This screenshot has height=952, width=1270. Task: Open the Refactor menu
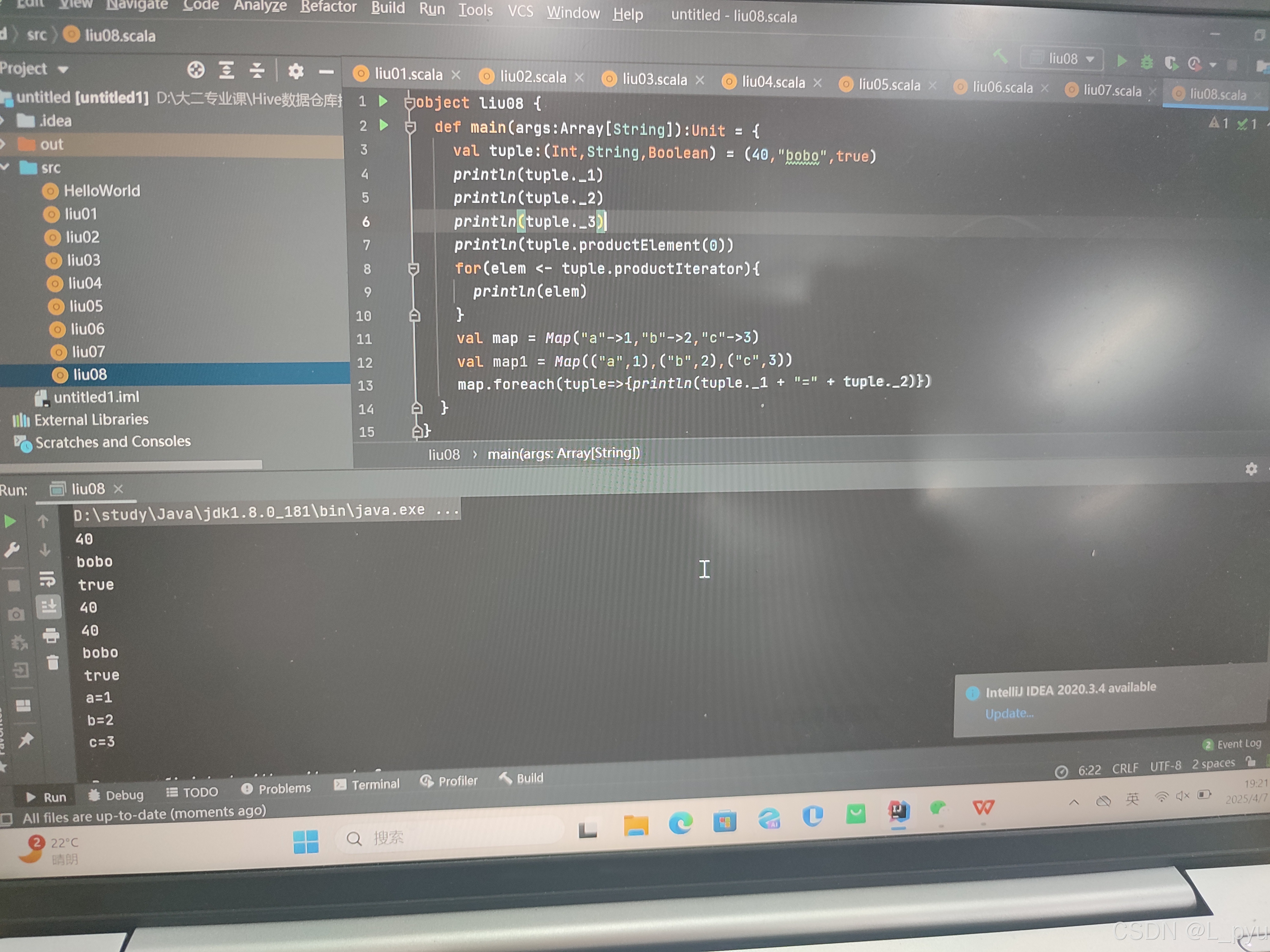pyautogui.click(x=328, y=7)
